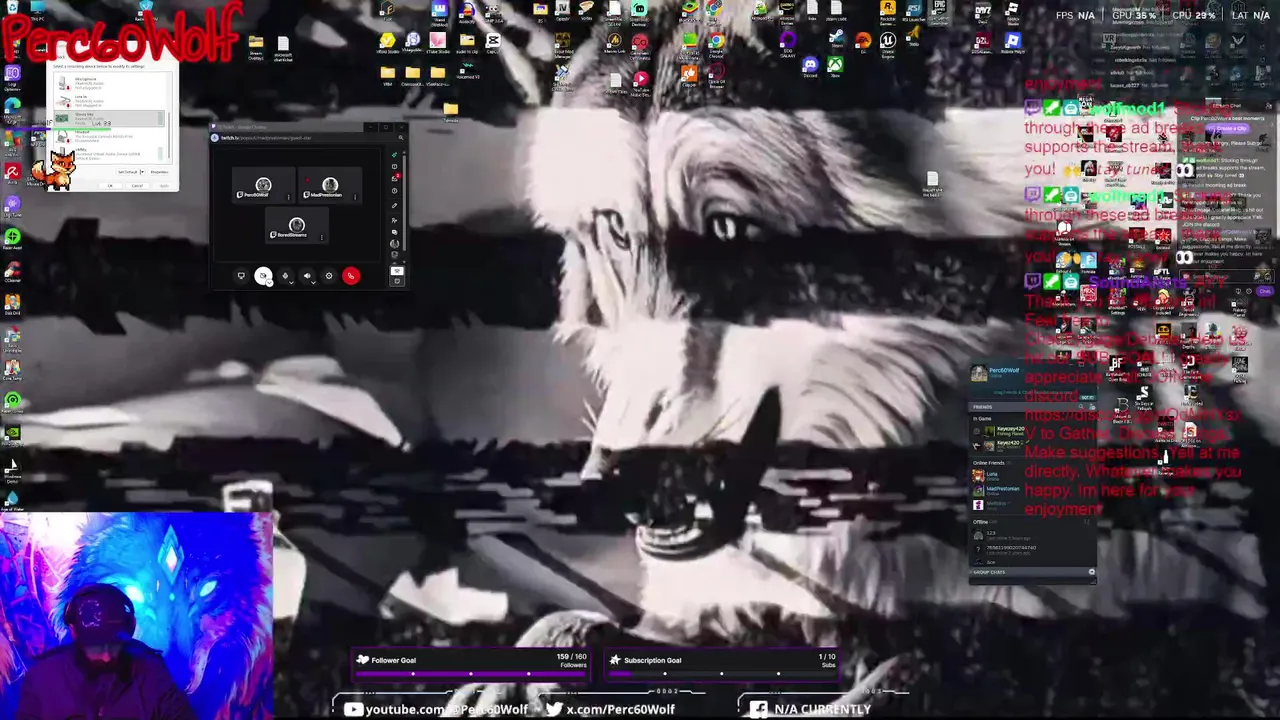This screenshot has width=1280, height=720.
Task: Open GOG Galaxy desktop shortcut
Action: tap(787, 43)
